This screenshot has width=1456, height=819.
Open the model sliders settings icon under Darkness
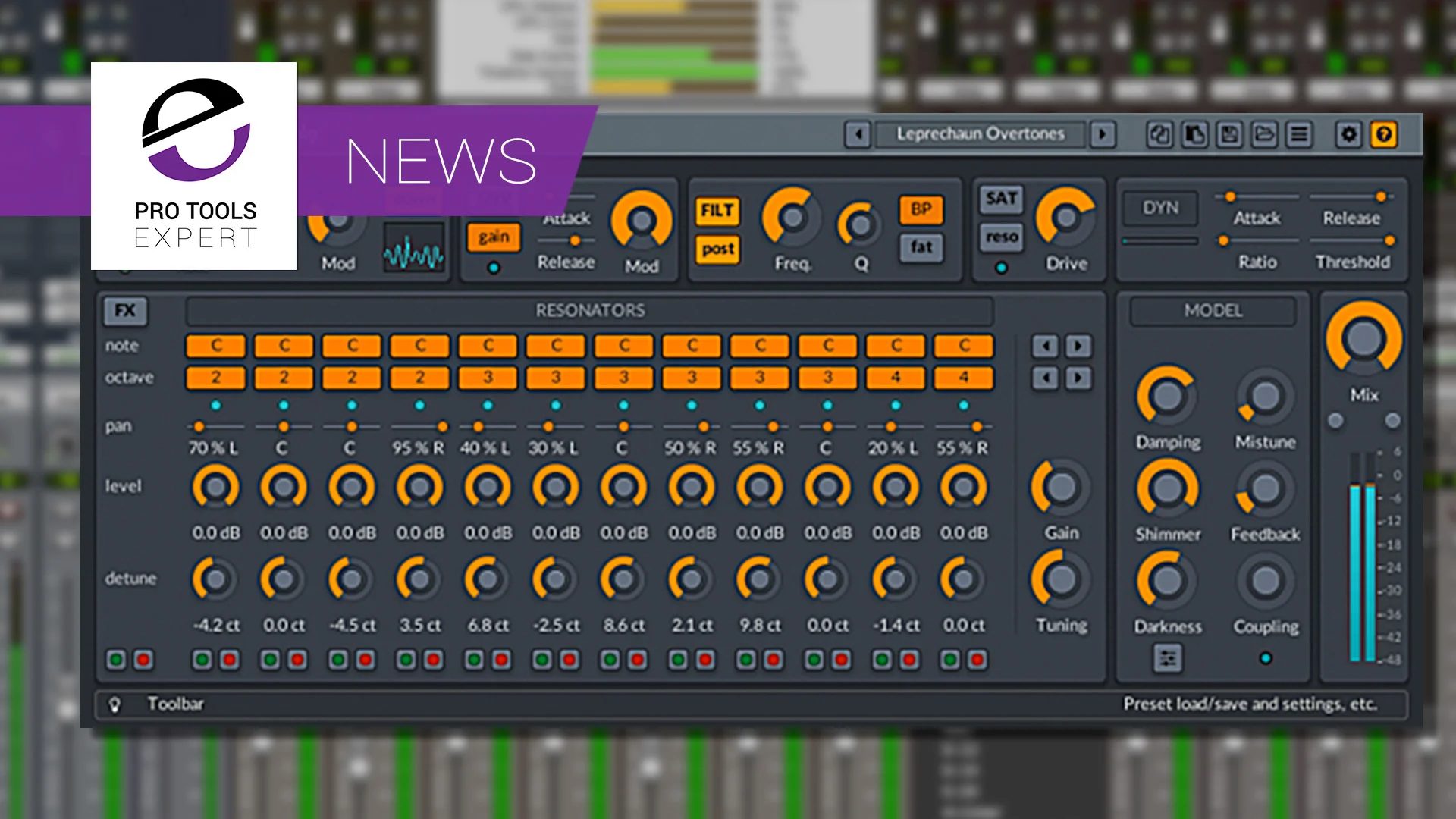coord(1168,658)
